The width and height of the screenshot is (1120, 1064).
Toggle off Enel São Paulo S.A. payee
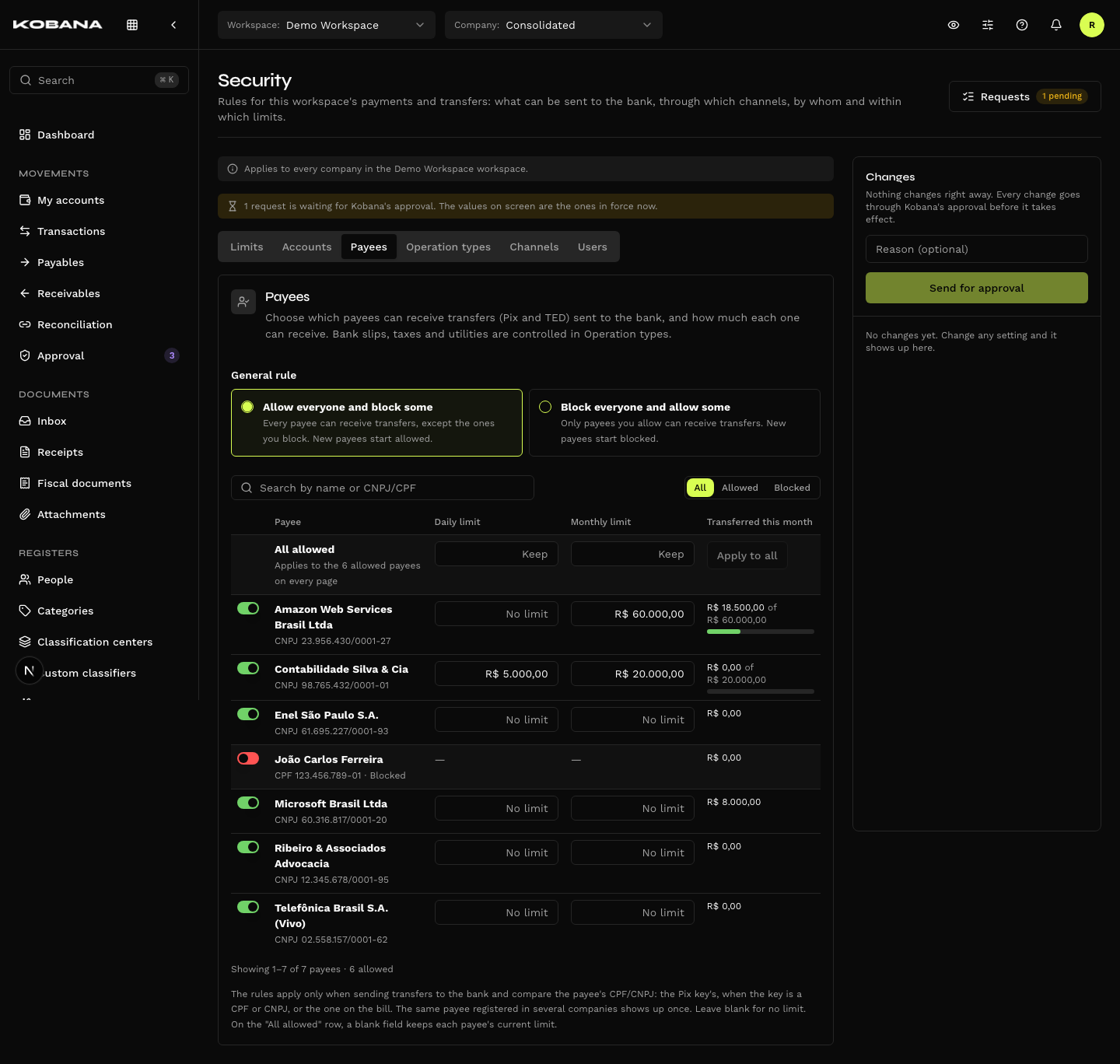pyautogui.click(x=248, y=714)
